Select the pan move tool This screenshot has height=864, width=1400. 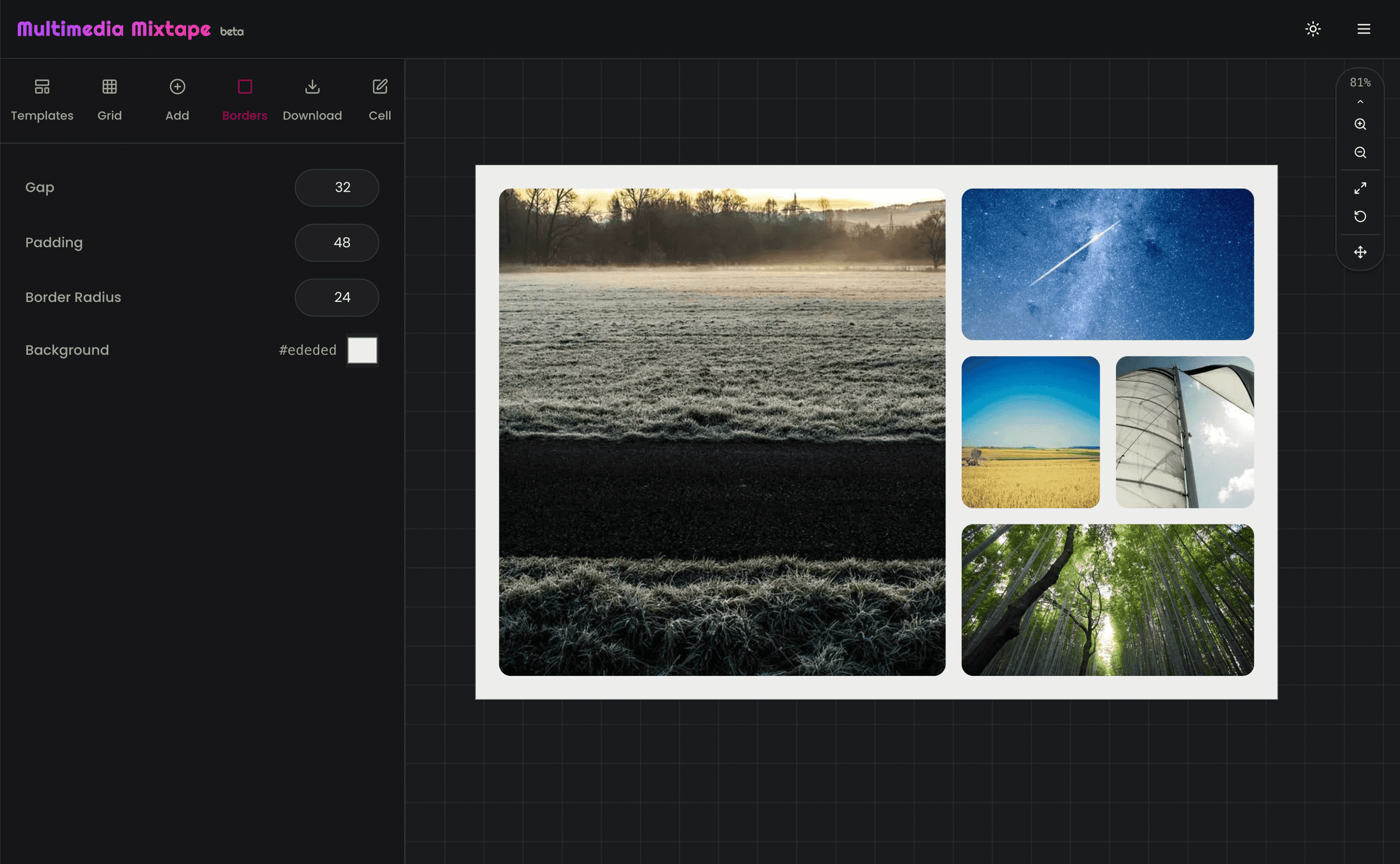(1360, 252)
